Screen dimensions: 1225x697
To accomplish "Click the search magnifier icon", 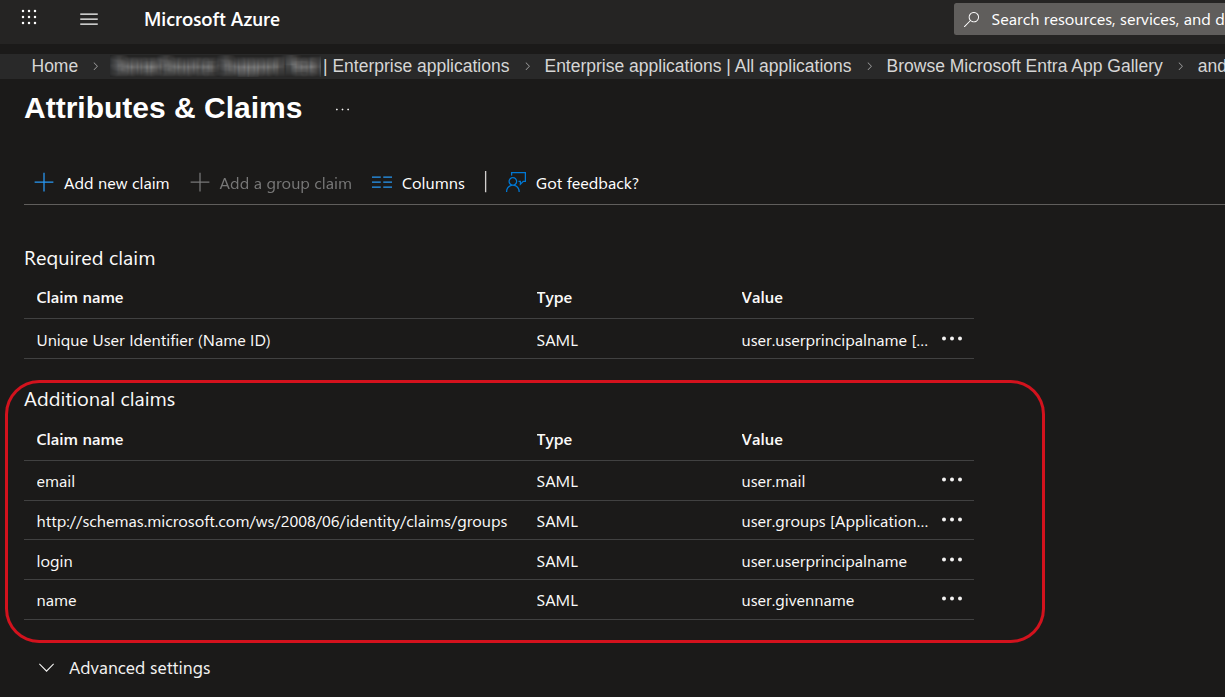I will point(972,19).
